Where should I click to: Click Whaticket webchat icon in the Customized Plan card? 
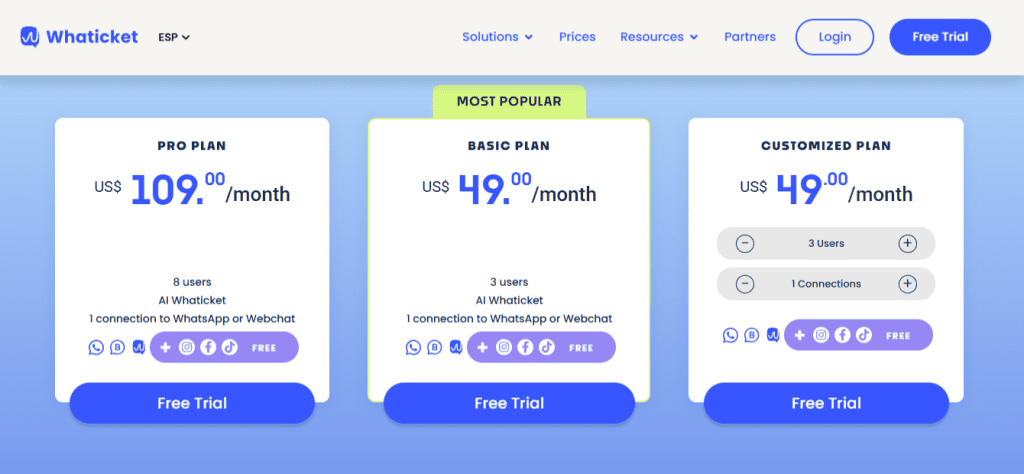click(x=772, y=336)
